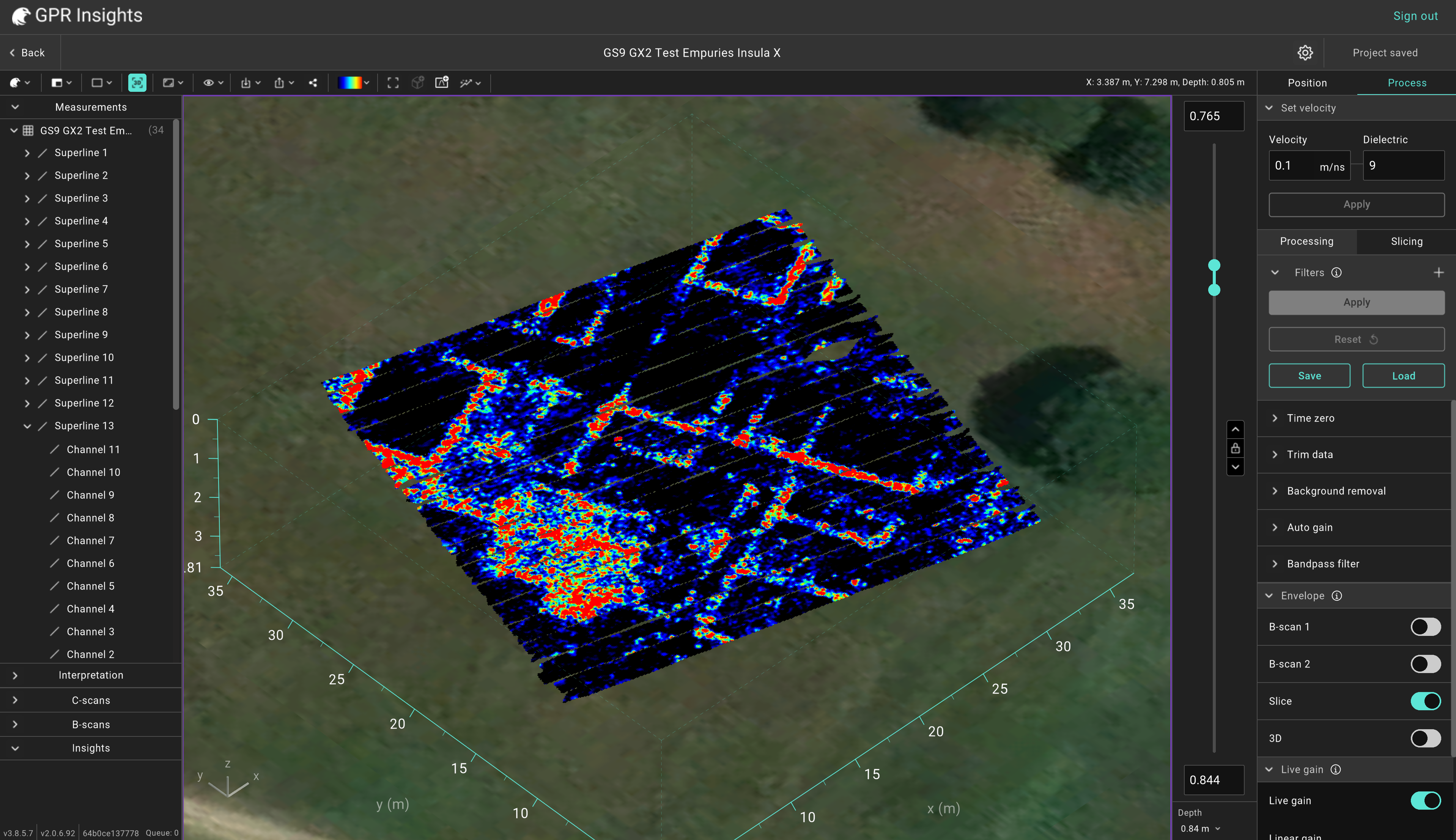The image size is (1456, 840).
Task: Toggle the 3D view button
Action: pyautogui.click(x=137, y=82)
